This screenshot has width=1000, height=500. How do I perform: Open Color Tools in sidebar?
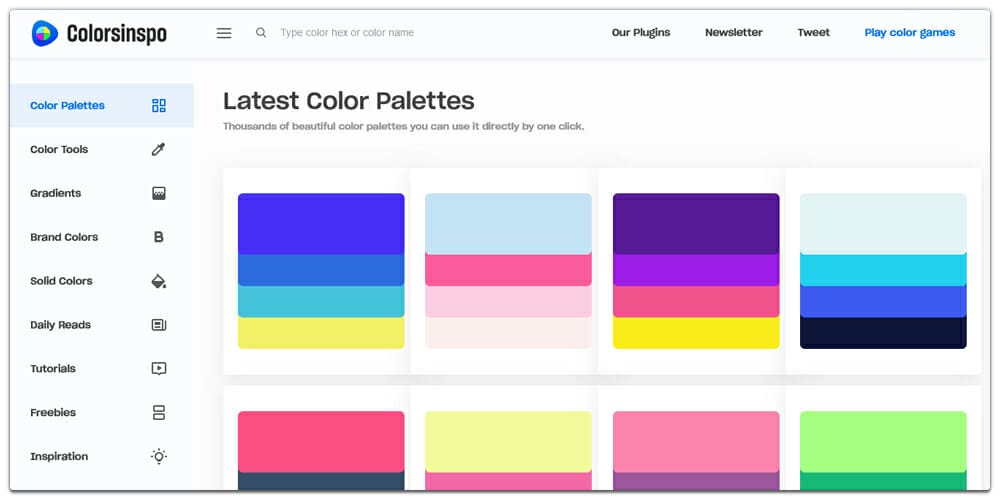click(59, 150)
